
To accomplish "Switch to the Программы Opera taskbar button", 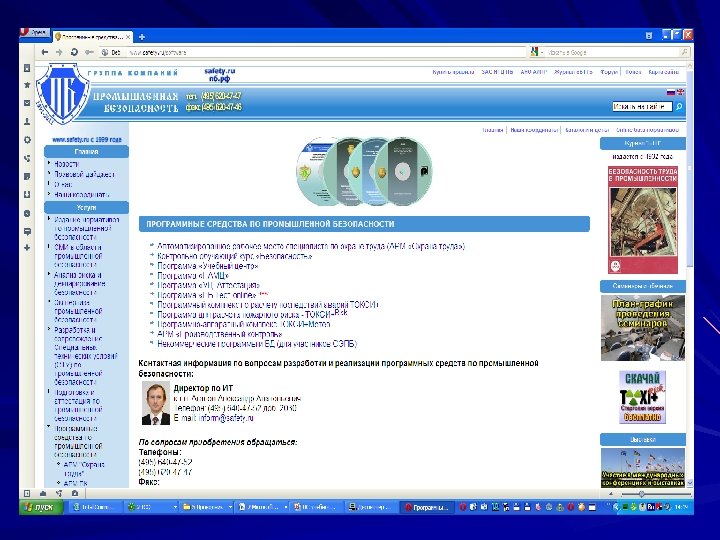I will click(428, 507).
